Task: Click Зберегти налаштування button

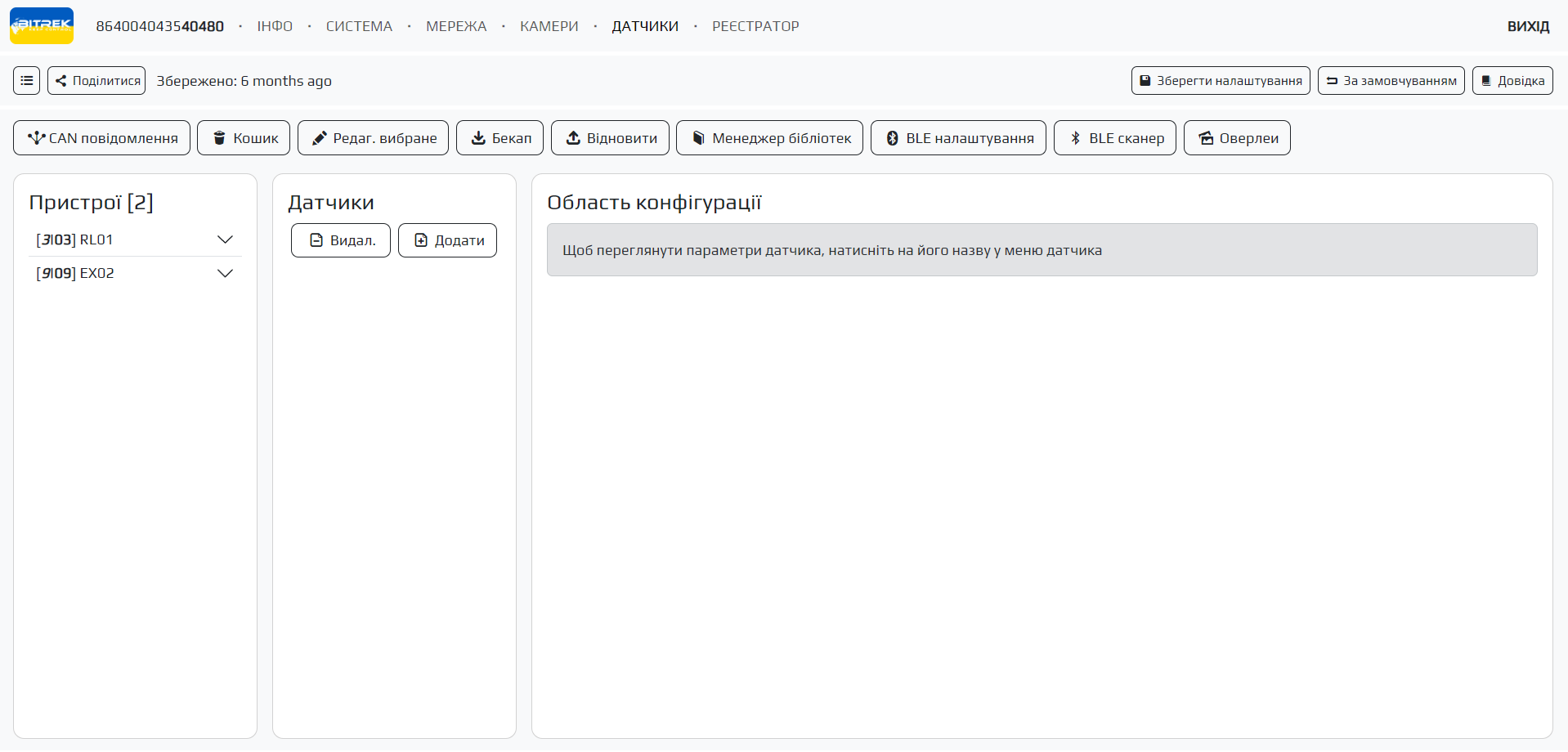Action: coord(1221,81)
